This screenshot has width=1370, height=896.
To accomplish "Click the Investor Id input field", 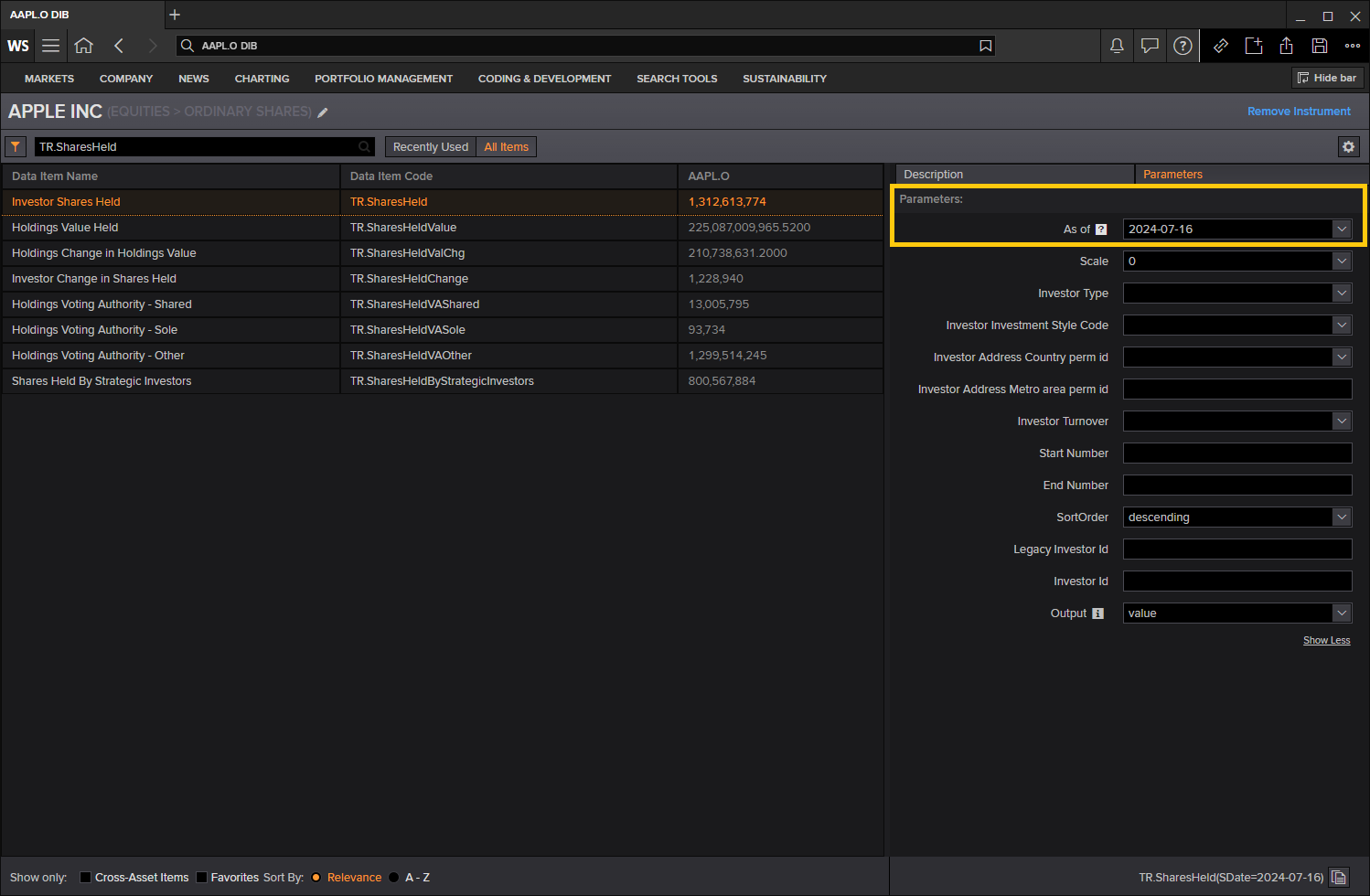I will pos(1237,581).
